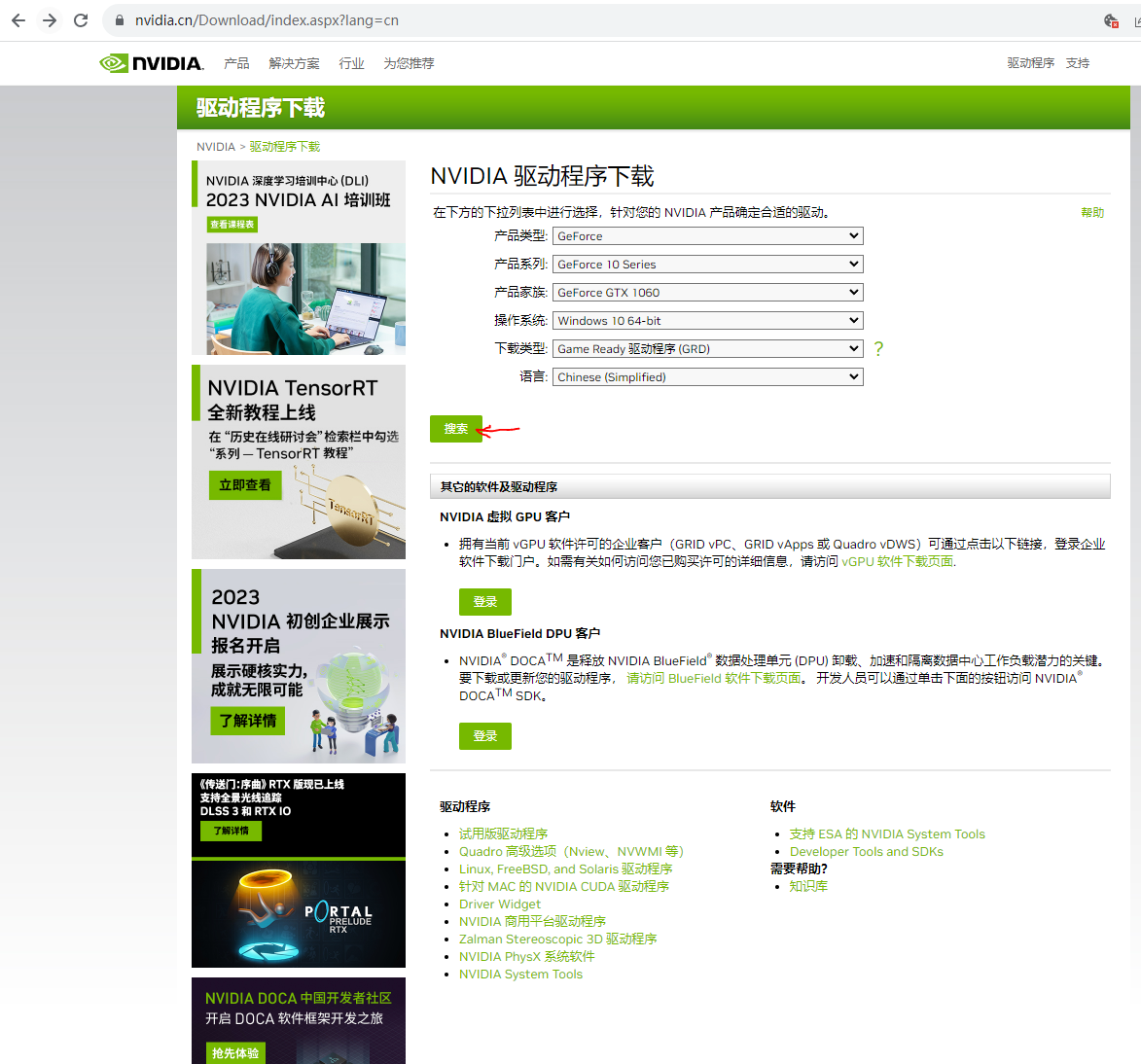Open 支持 ESA 的 NVIDIA System Tools link
Viewport: 1141px width, 1064px height.
point(887,834)
